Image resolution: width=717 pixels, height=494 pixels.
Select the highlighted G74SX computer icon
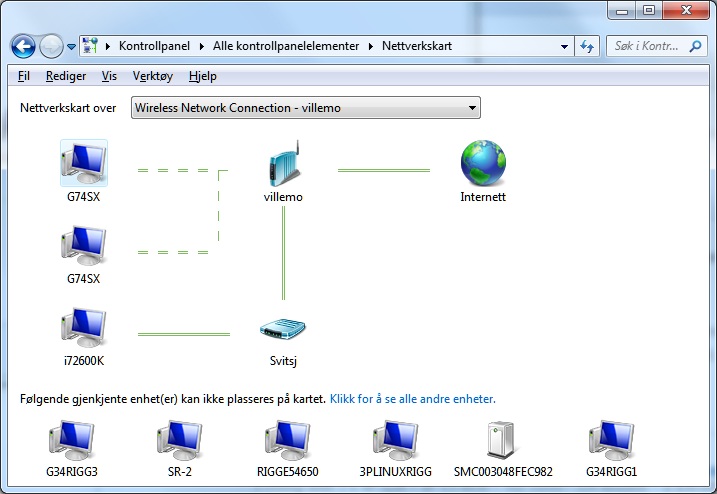coord(84,163)
